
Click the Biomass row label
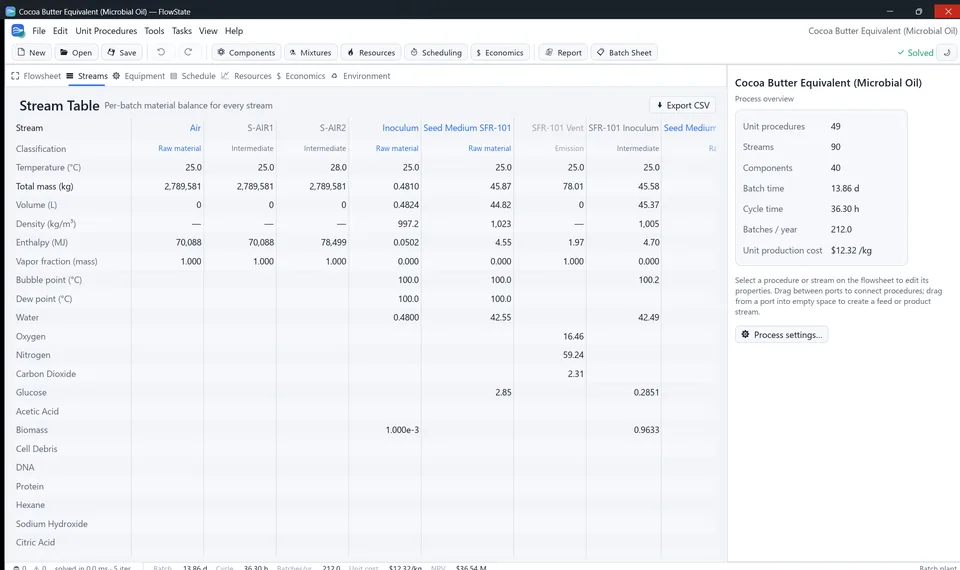tap(32, 430)
